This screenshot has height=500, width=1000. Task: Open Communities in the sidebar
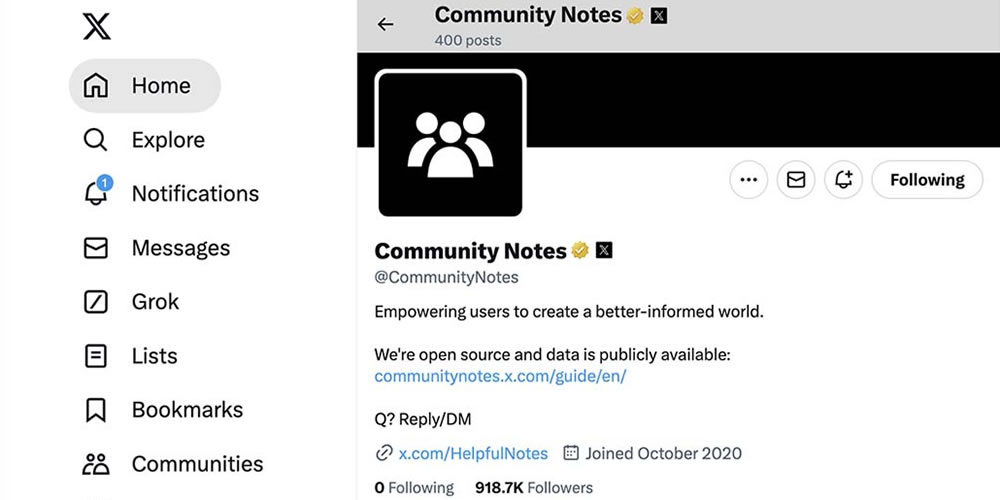pos(173,464)
